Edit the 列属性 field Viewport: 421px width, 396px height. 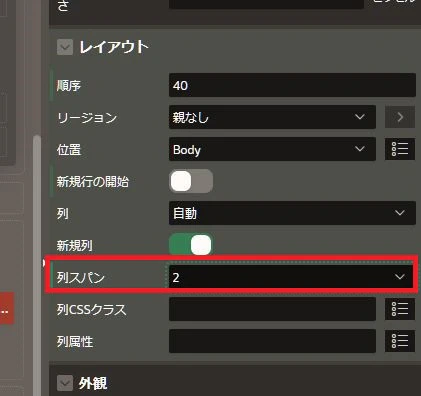272,341
